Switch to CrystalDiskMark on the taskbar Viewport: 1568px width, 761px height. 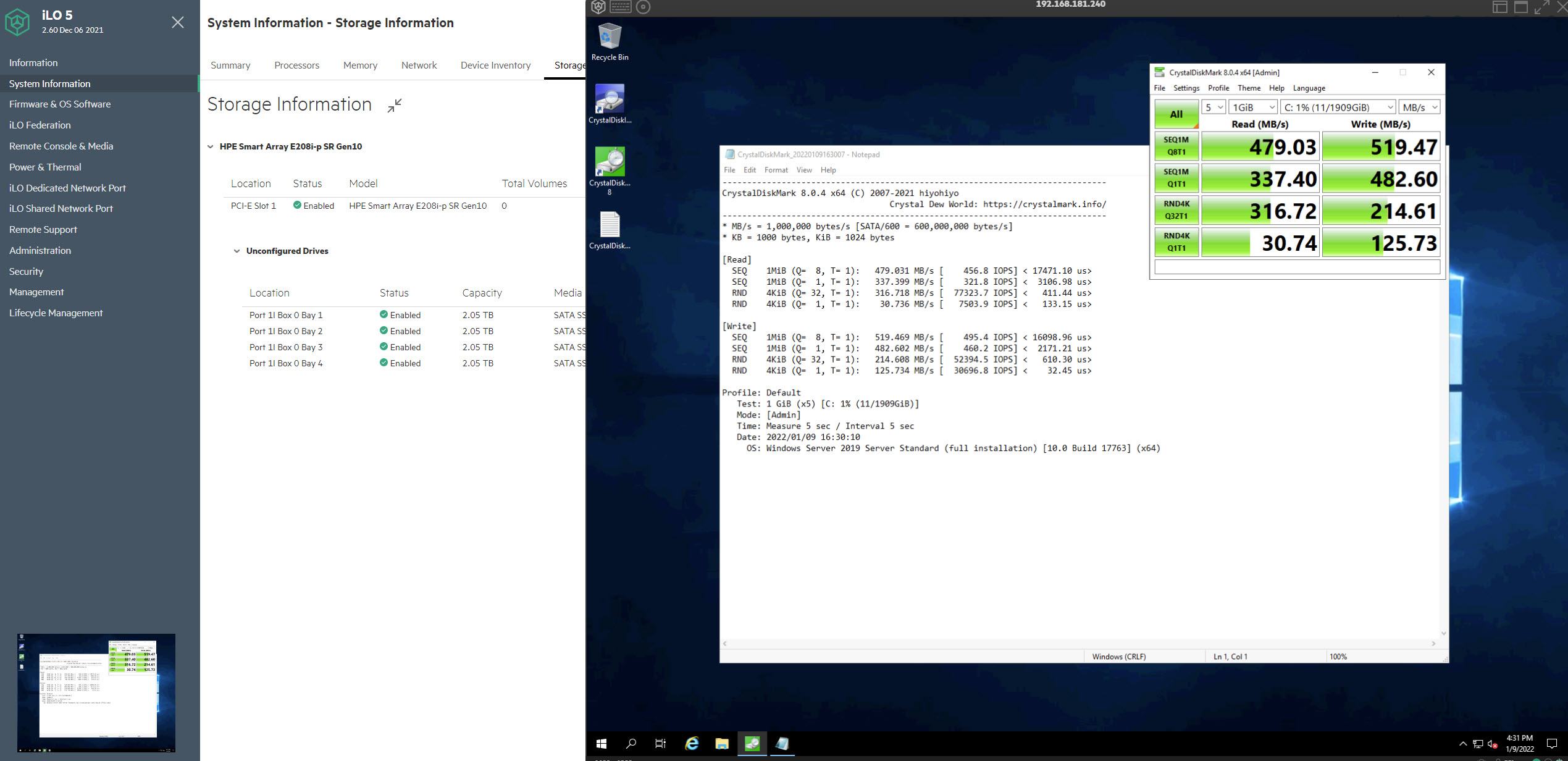pos(752,744)
